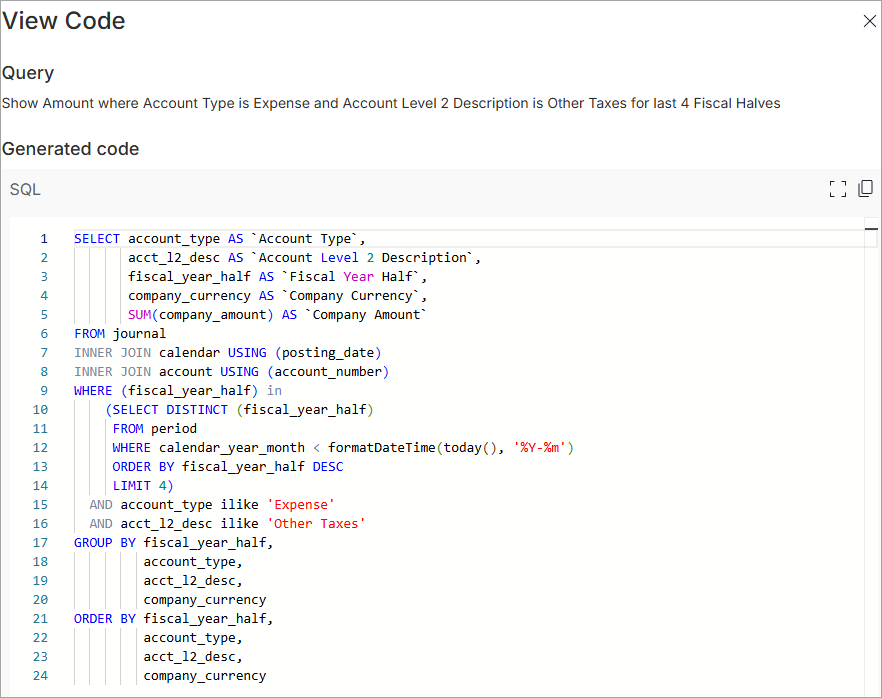Click the View Code dialog title
The height and width of the screenshot is (698, 882).
63,20
